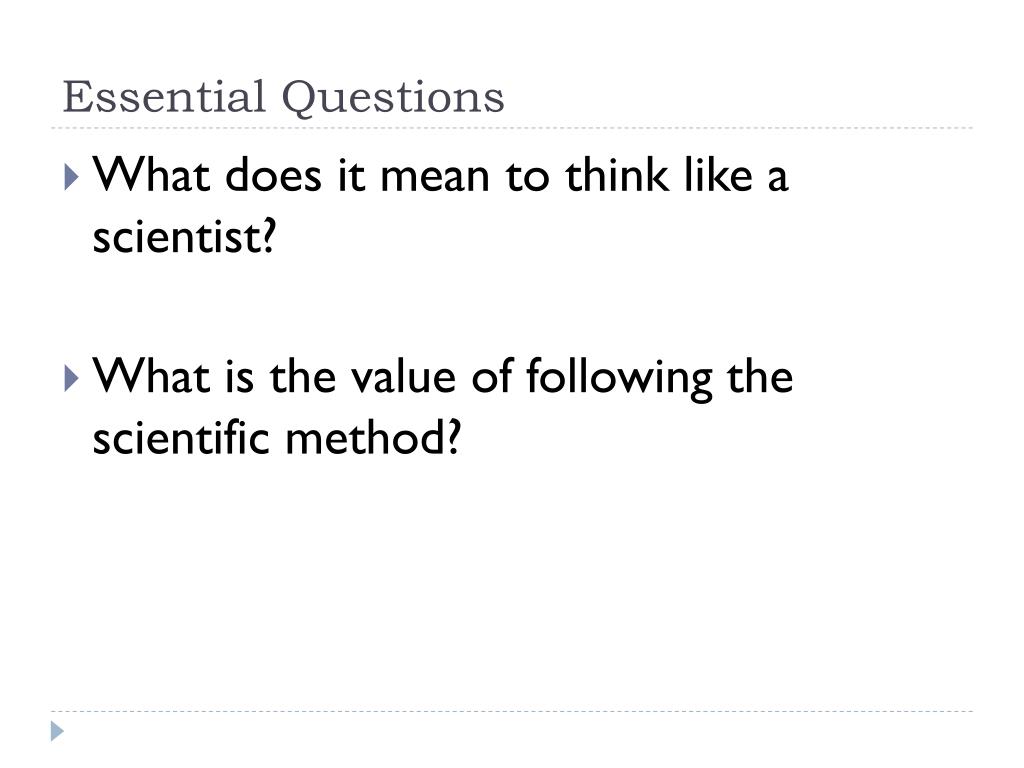This screenshot has width=1024, height=768.
Task: Click the word 'scientist?' in the first bullet
Action: tap(185, 236)
